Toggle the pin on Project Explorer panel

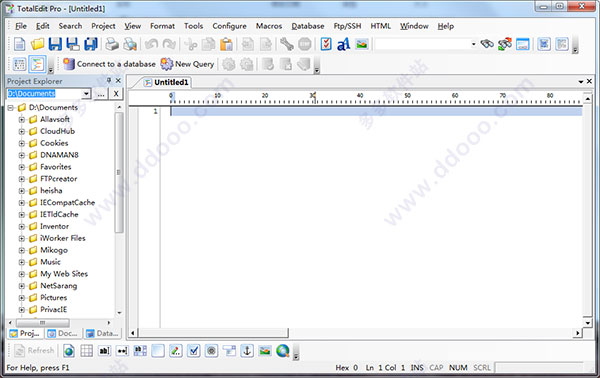pyautogui.click(x=109, y=81)
